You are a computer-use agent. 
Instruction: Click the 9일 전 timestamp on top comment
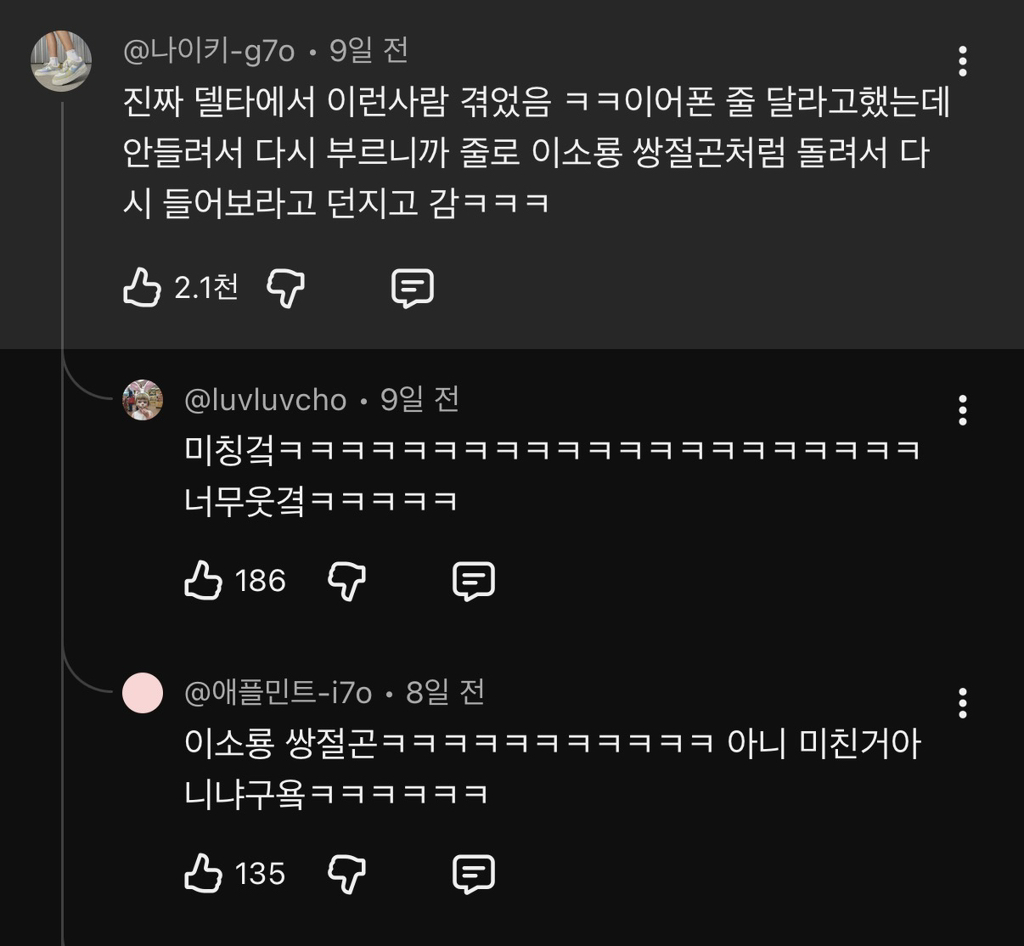point(369,51)
